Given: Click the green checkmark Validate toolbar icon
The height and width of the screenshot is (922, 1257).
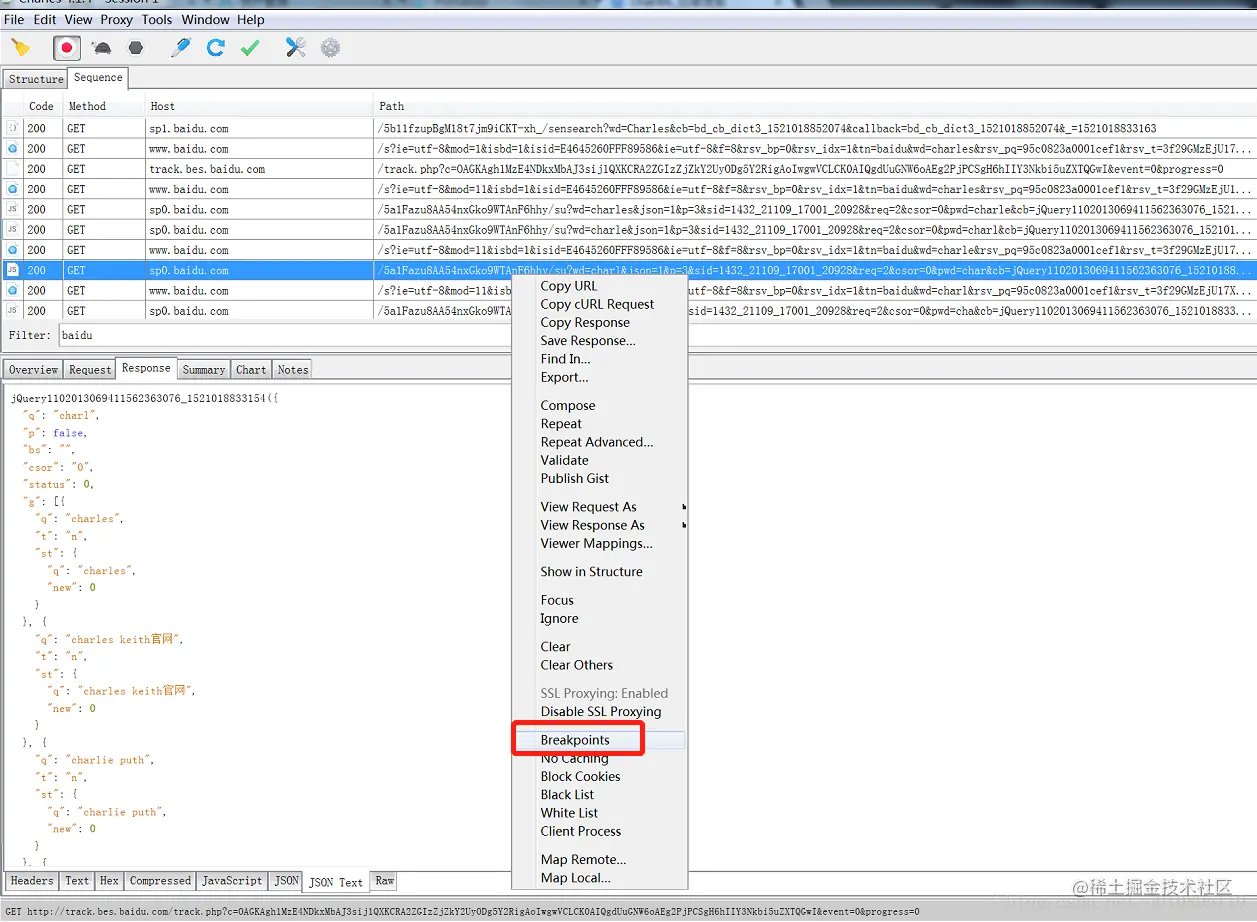Looking at the screenshot, I should tap(250, 47).
